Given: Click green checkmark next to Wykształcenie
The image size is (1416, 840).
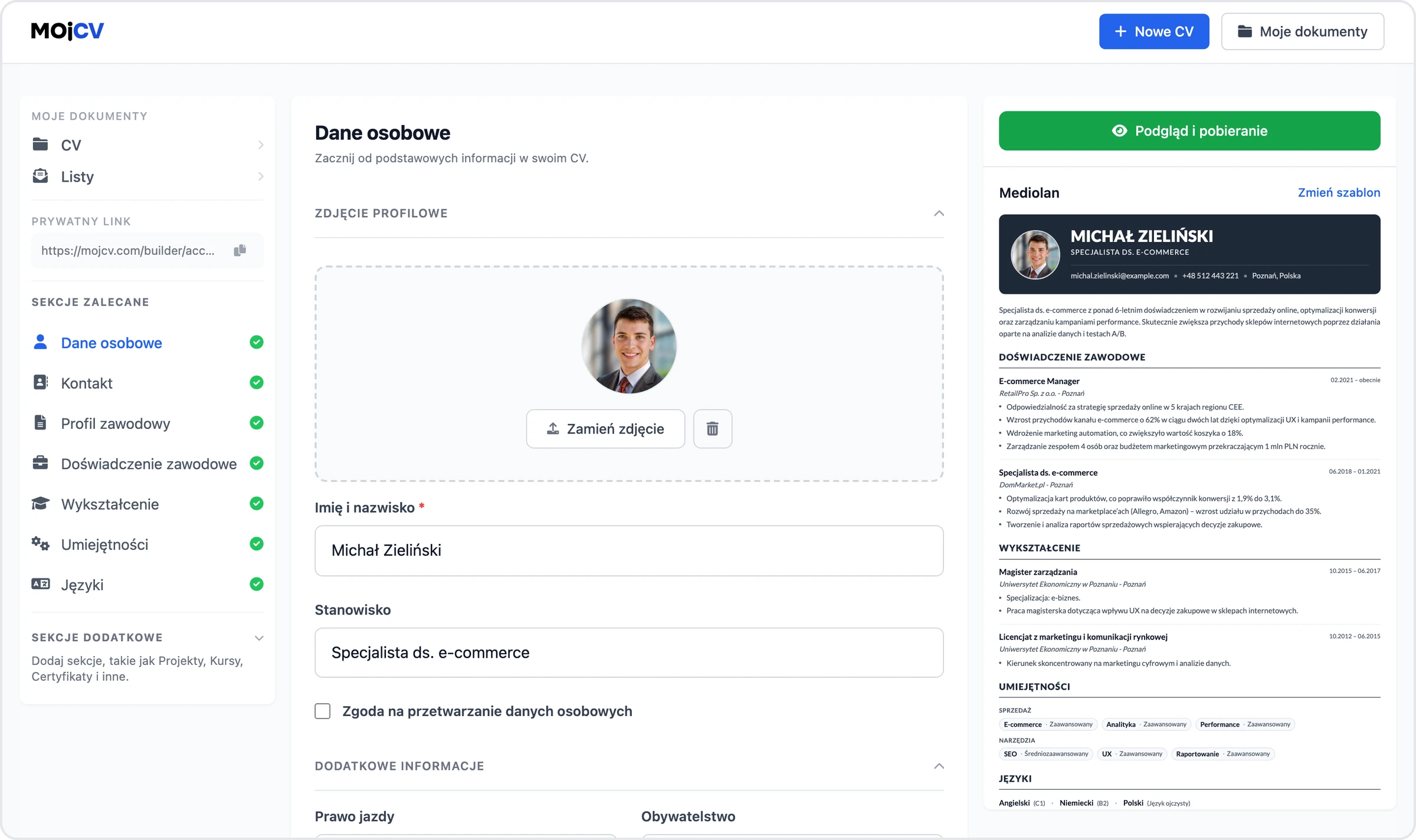Looking at the screenshot, I should (257, 503).
